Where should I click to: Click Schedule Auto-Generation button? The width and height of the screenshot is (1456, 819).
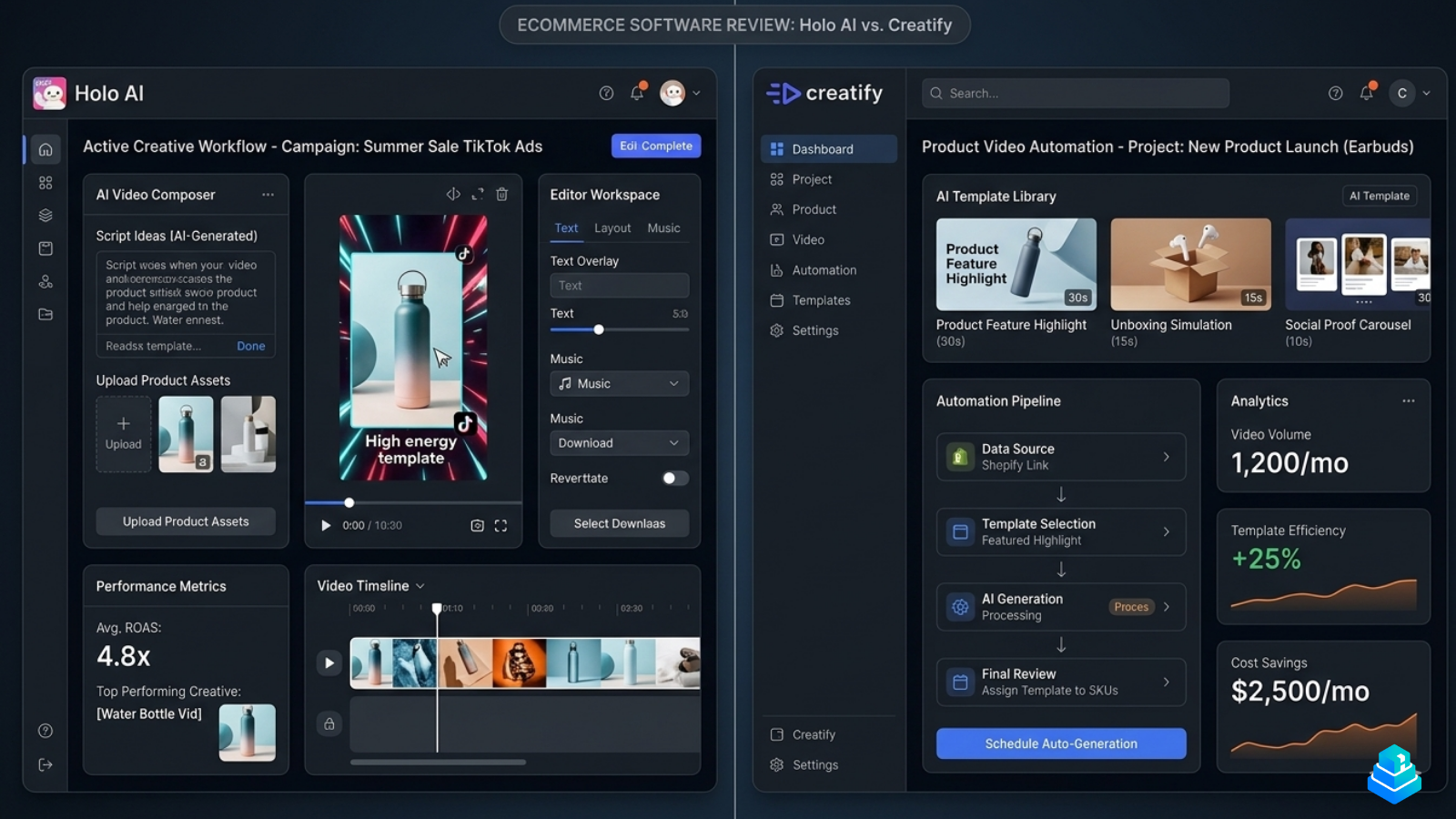pyautogui.click(x=1061, y=743)
